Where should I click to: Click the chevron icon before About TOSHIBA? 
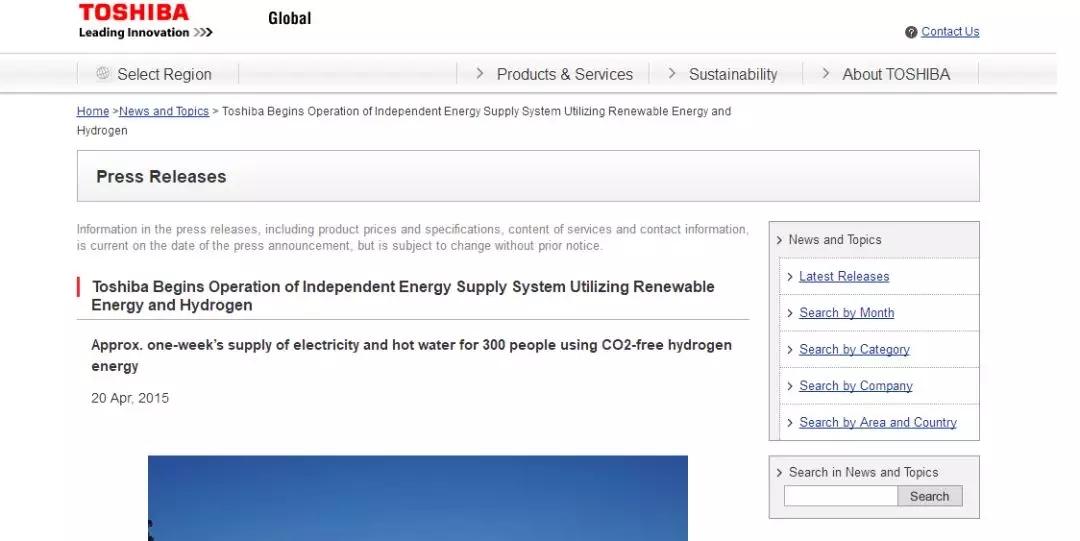826,73
